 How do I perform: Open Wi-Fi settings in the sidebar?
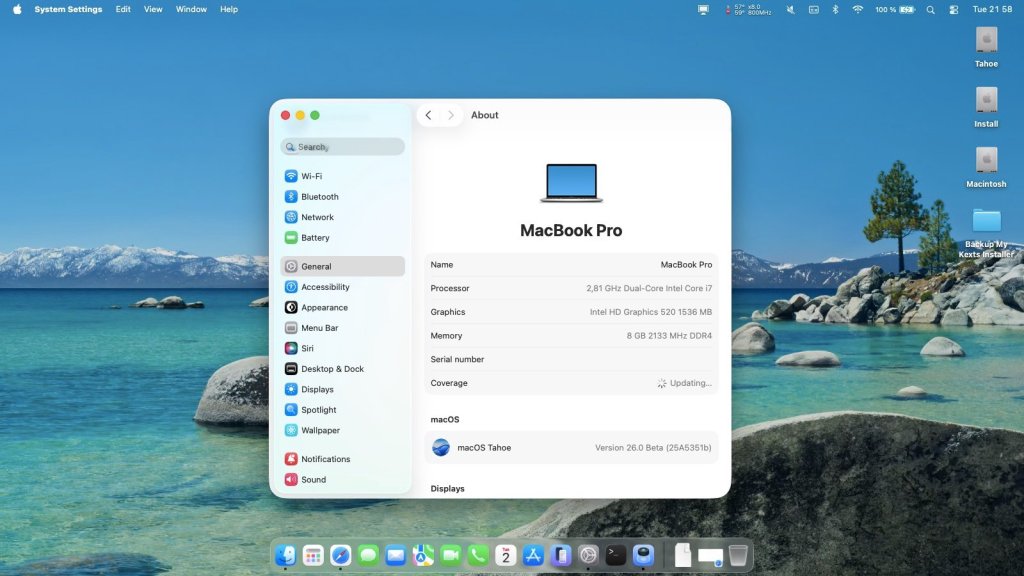[311, 176]
